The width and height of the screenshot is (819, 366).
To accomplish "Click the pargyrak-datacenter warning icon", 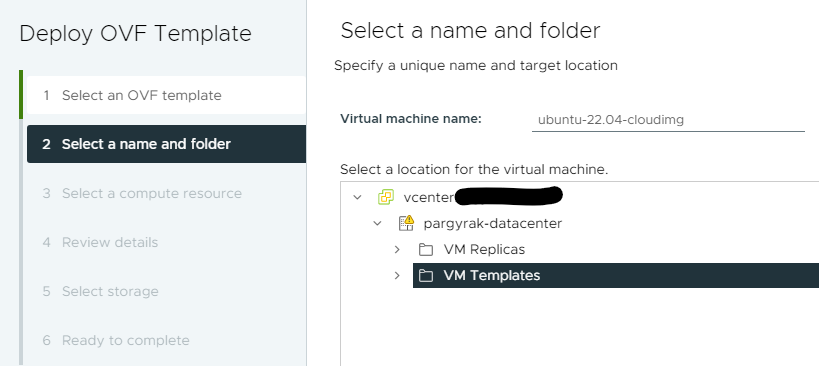I will click(x=406, y=223).
